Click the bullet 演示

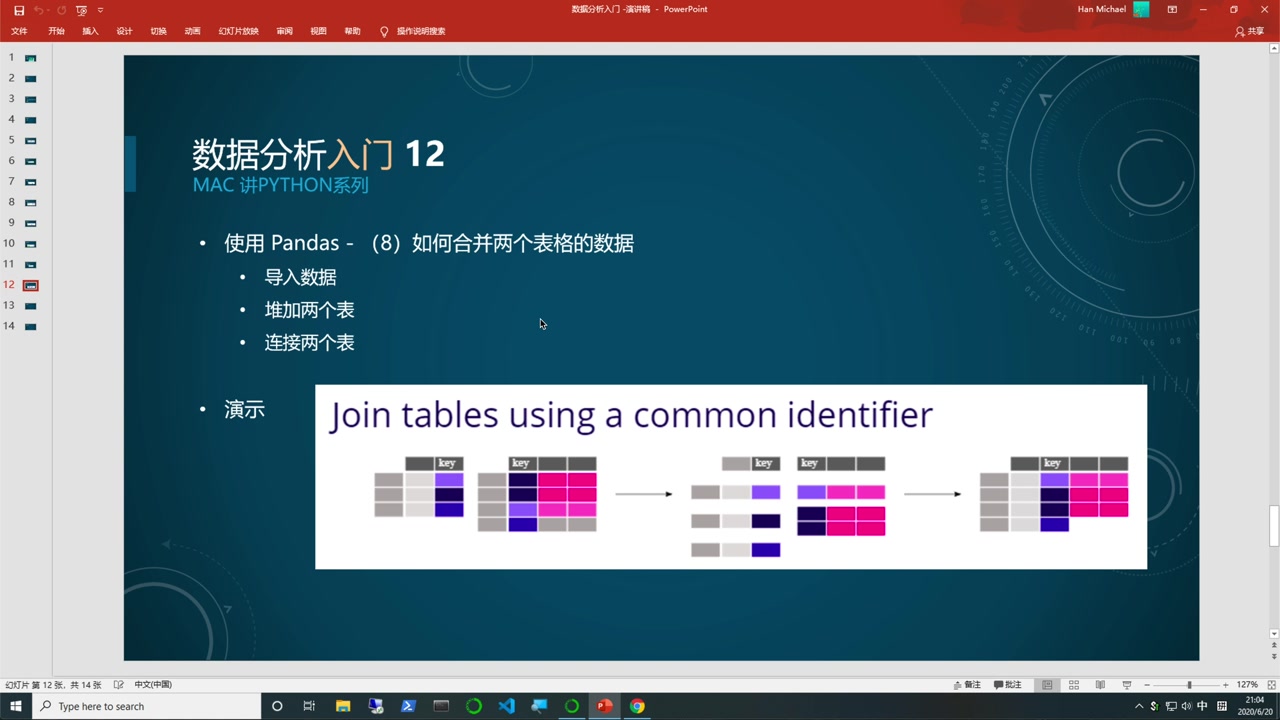(x=244, y=409)
